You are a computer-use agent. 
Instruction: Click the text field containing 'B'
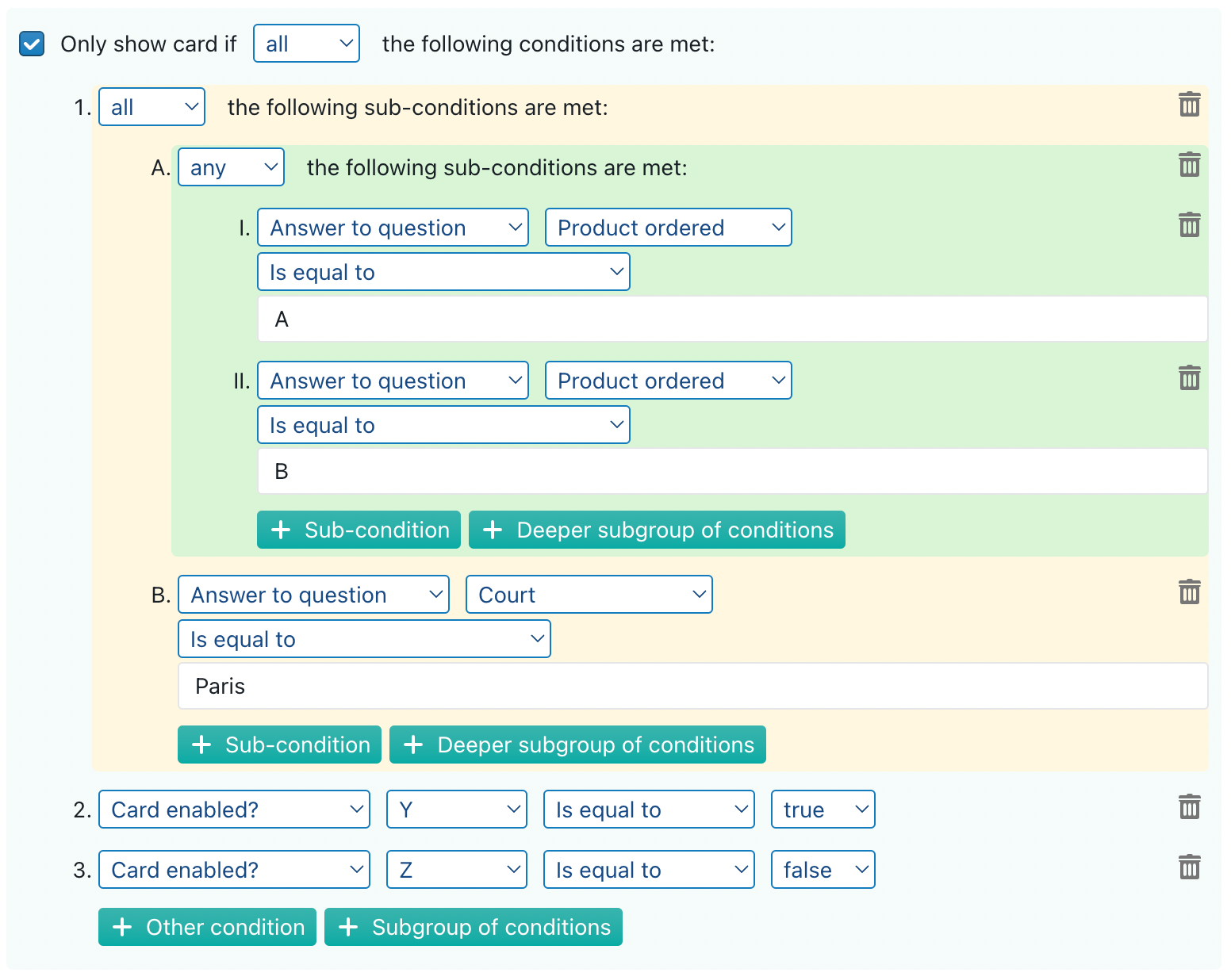pyautogui.click(x=732, y=471)
